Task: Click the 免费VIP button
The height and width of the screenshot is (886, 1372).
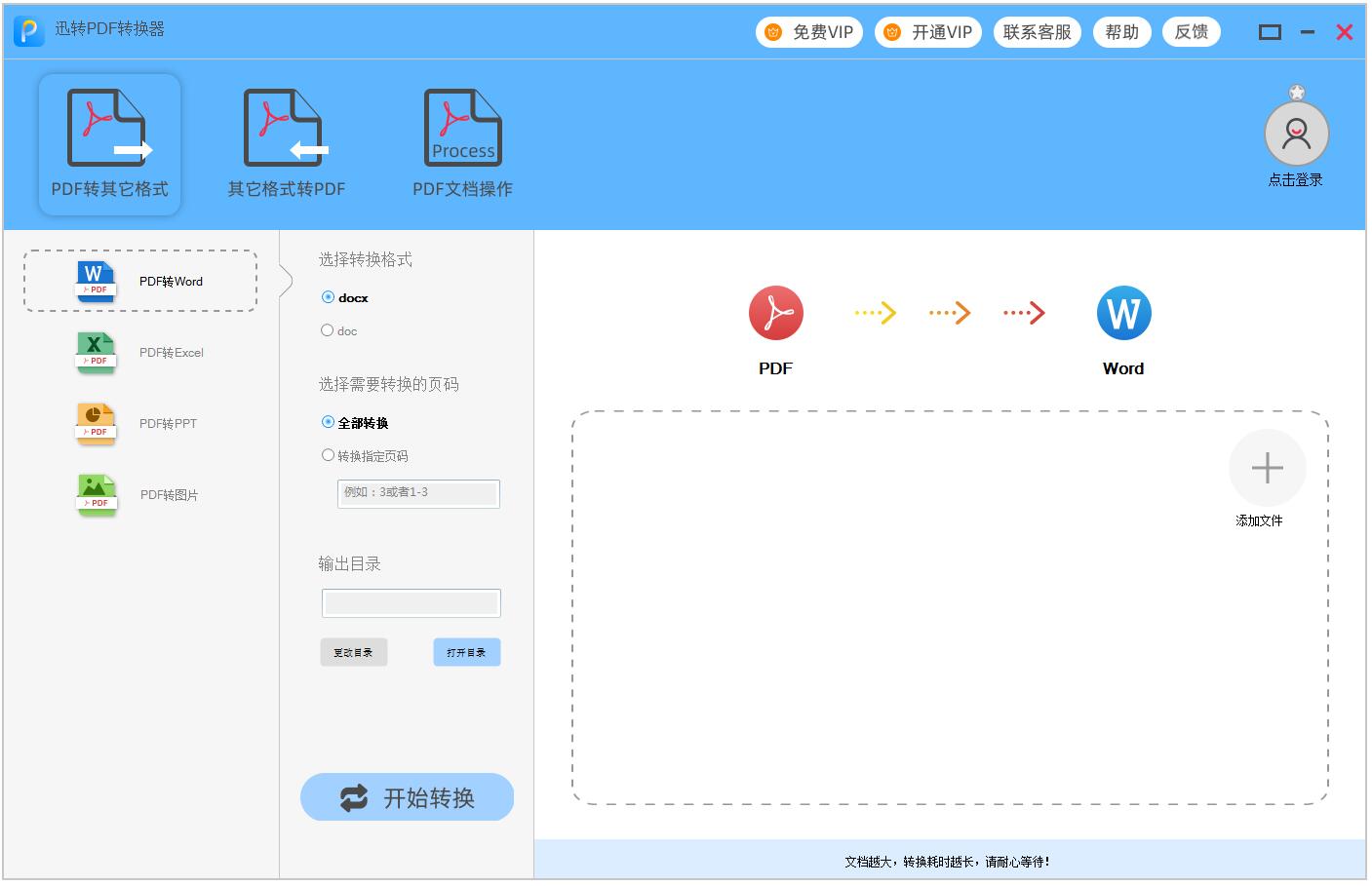Action: (x=808, y=32)
